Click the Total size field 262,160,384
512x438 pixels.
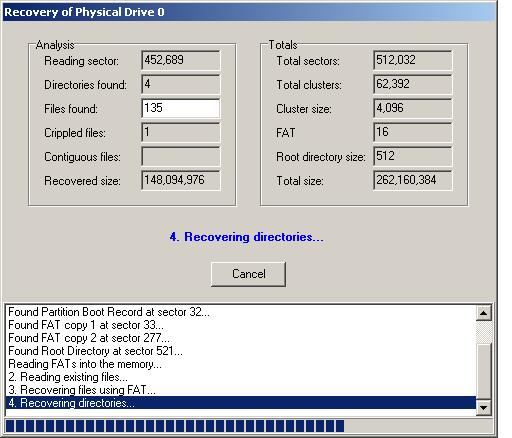click(x=413, y=180)
